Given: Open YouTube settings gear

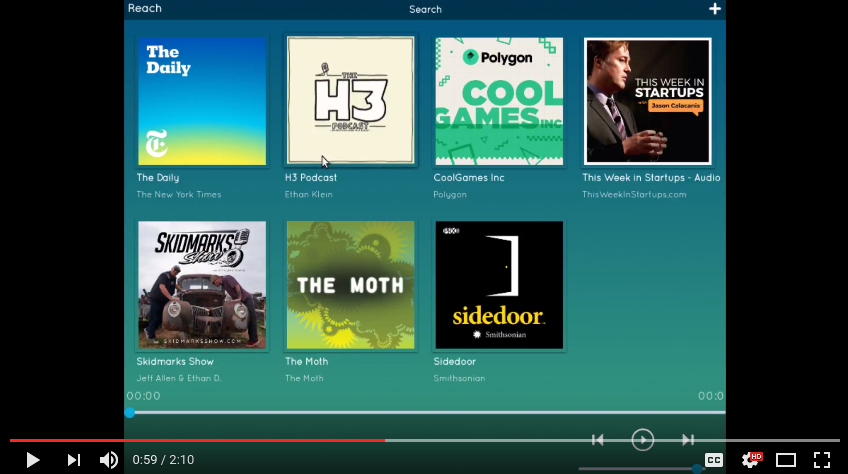Looking at the screenshot, I should click(x=750, y=460).
